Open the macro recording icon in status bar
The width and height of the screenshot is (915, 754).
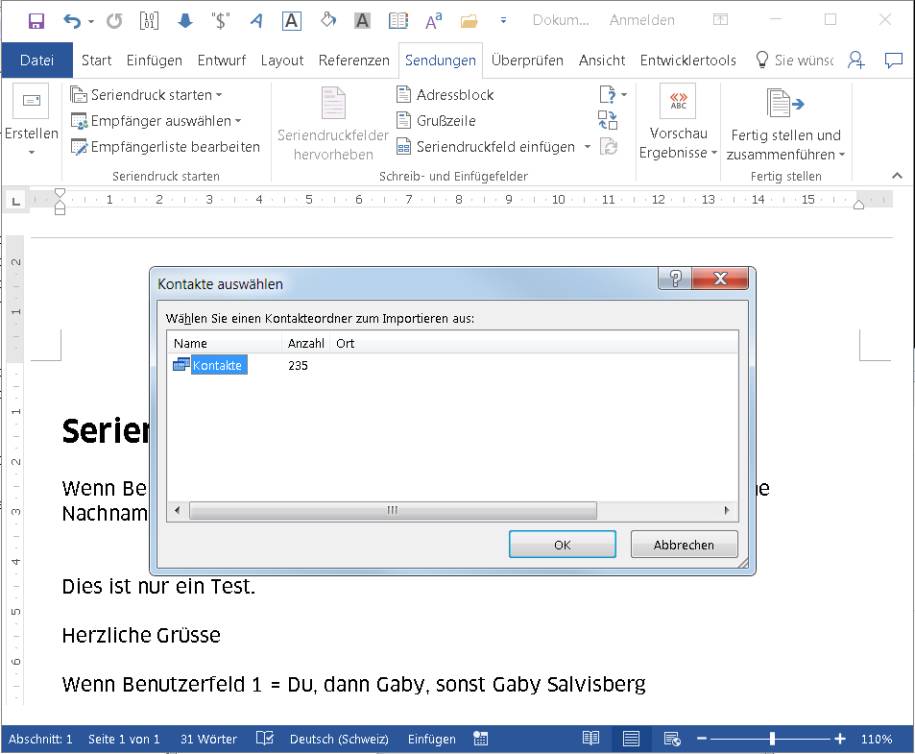point(481,739)
